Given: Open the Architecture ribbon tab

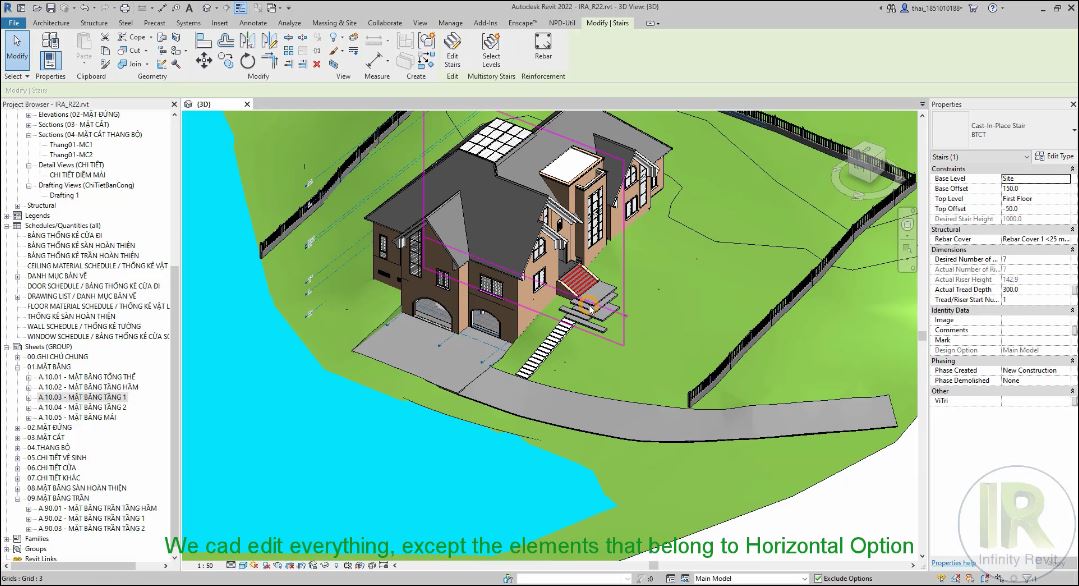Looking at the screenshot, I should pos(51,22).
